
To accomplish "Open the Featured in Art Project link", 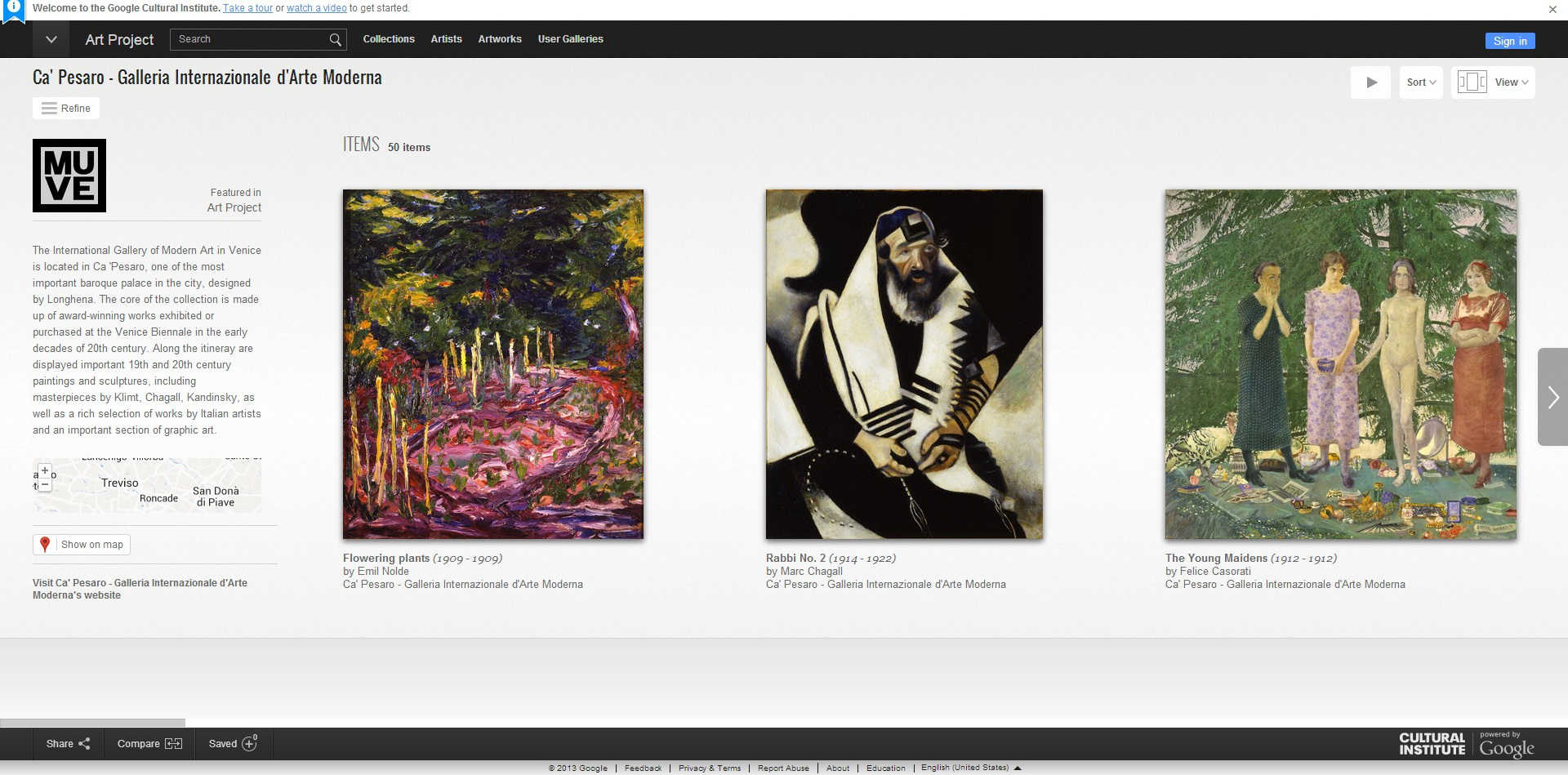I will [x=234, y=207].
